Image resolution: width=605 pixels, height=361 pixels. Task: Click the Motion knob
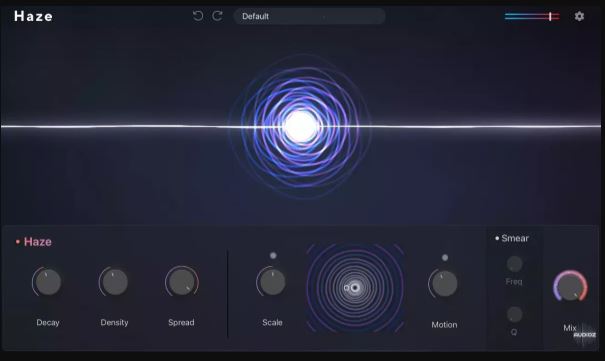coord(444,284)
